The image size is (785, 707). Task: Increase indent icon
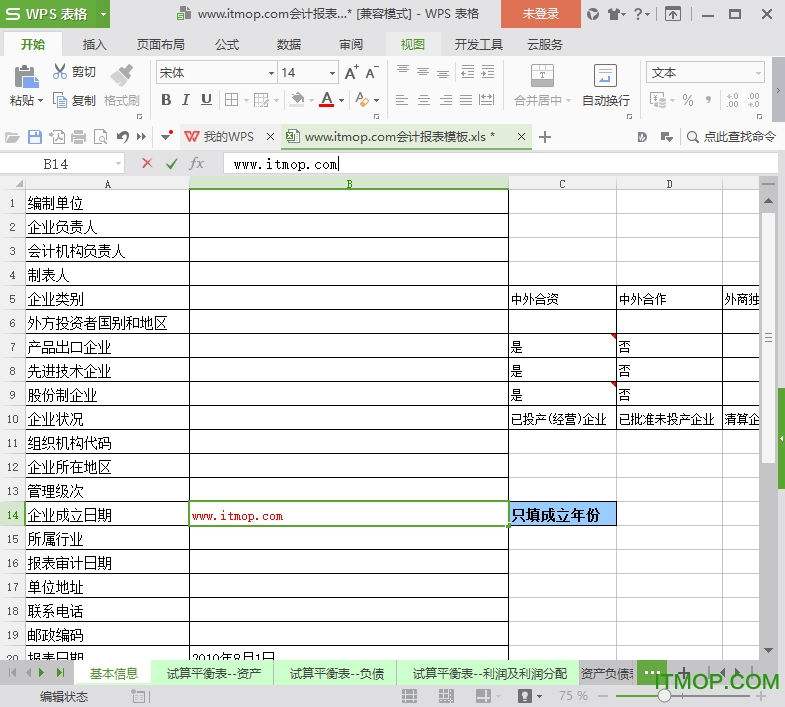pos(488,72)
